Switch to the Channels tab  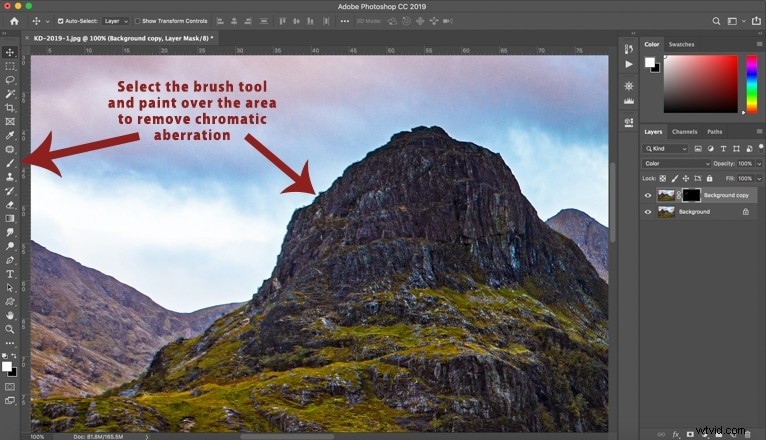click(x=684, y=132)
